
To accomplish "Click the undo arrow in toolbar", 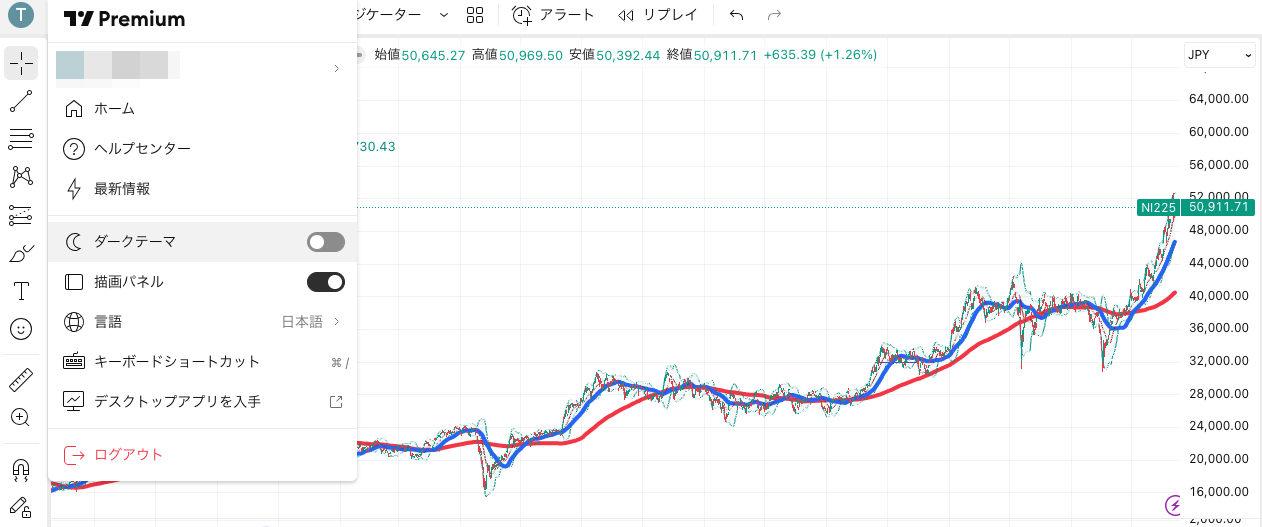I will (x=737, y=15).
